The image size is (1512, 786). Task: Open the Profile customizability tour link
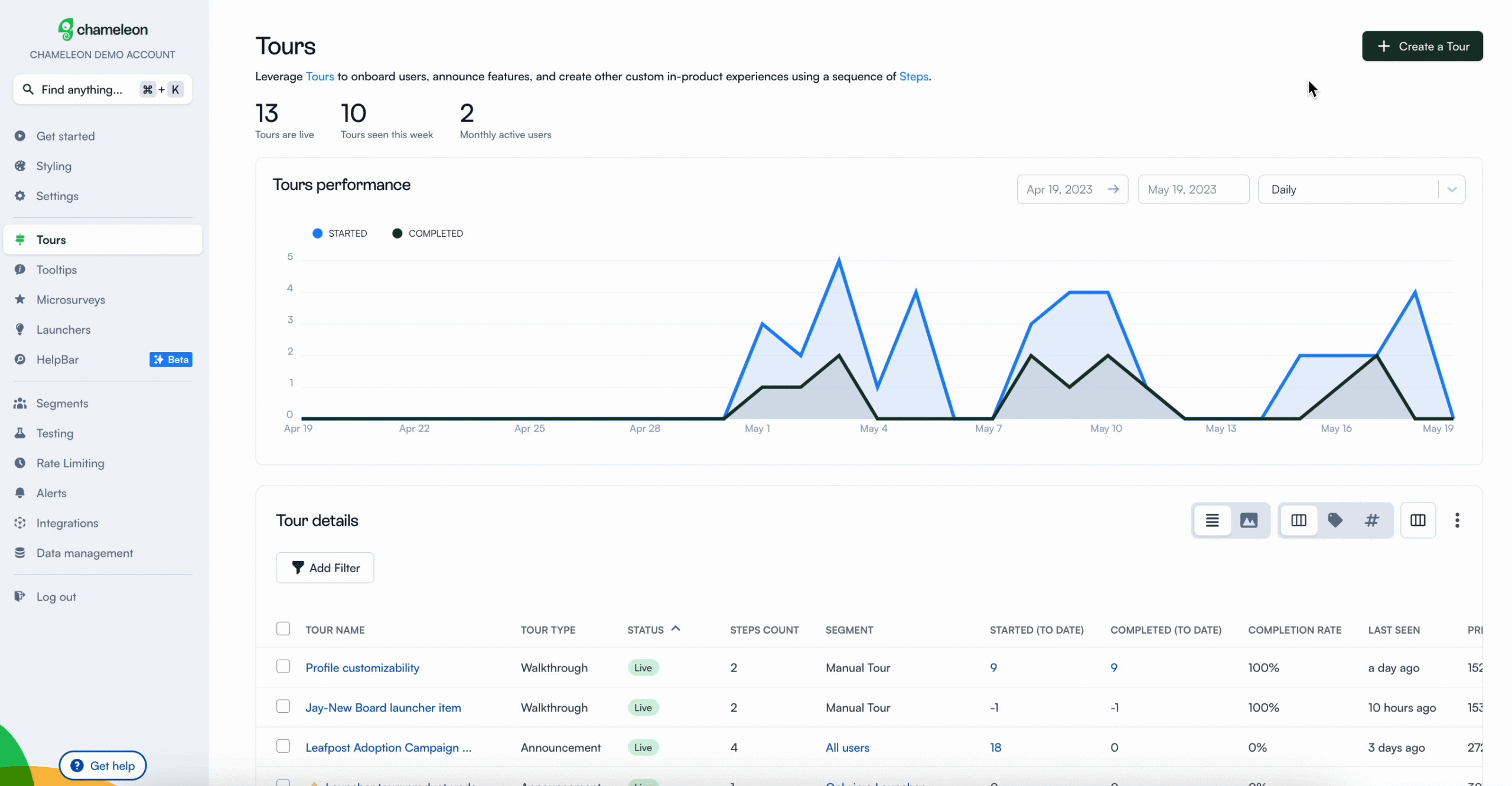click(x=362, y=667)
